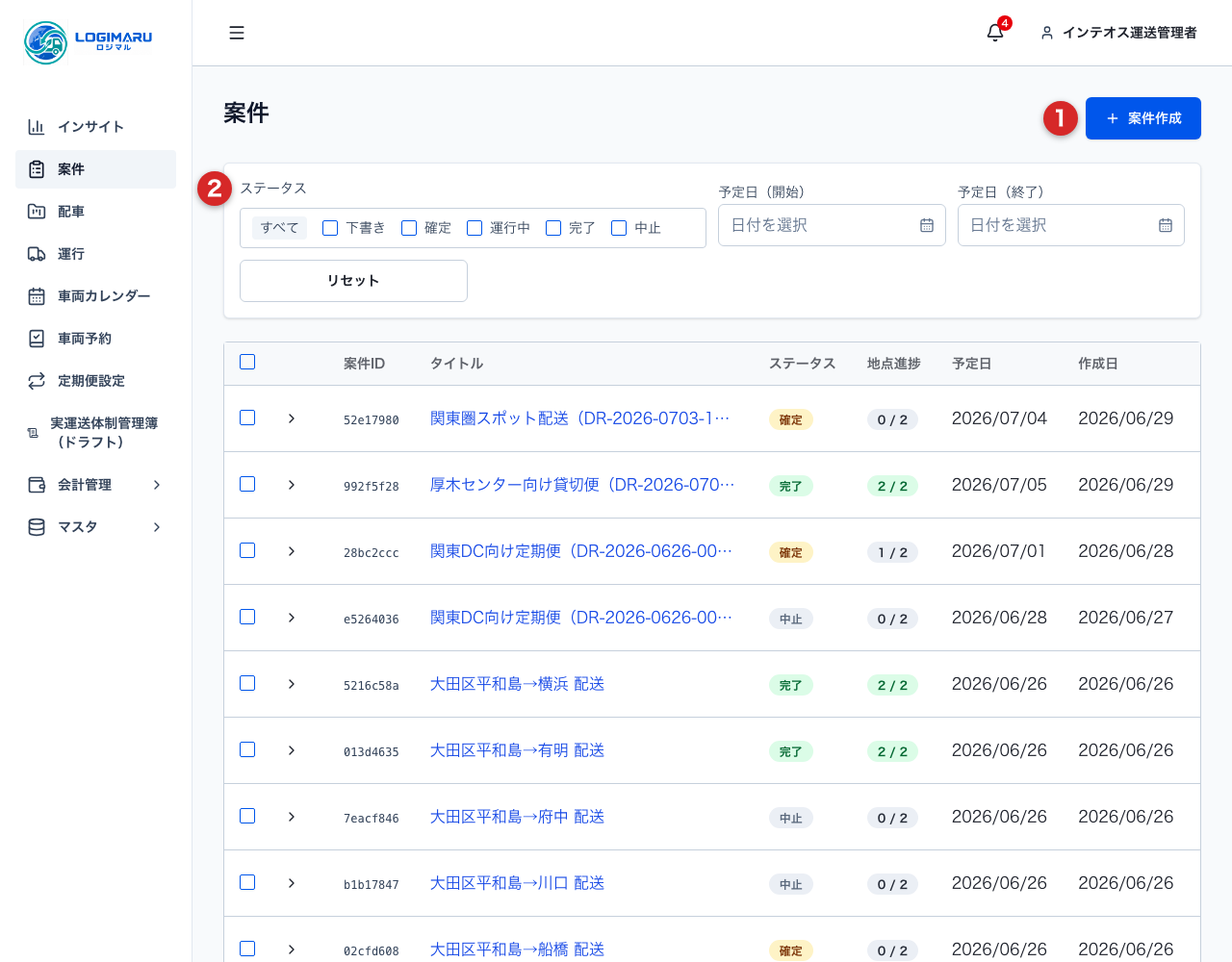Click the 予定日（開始） date field
This screenshot has height=962, width=1232.
(x=832, y=225)
